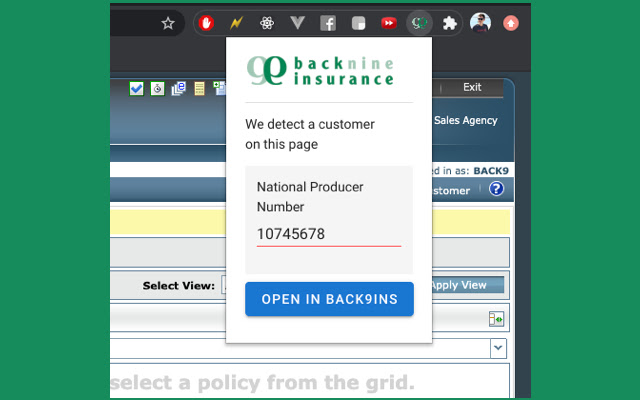
Task: Click the BACK9 logged-in username
Action: [491, 171]
